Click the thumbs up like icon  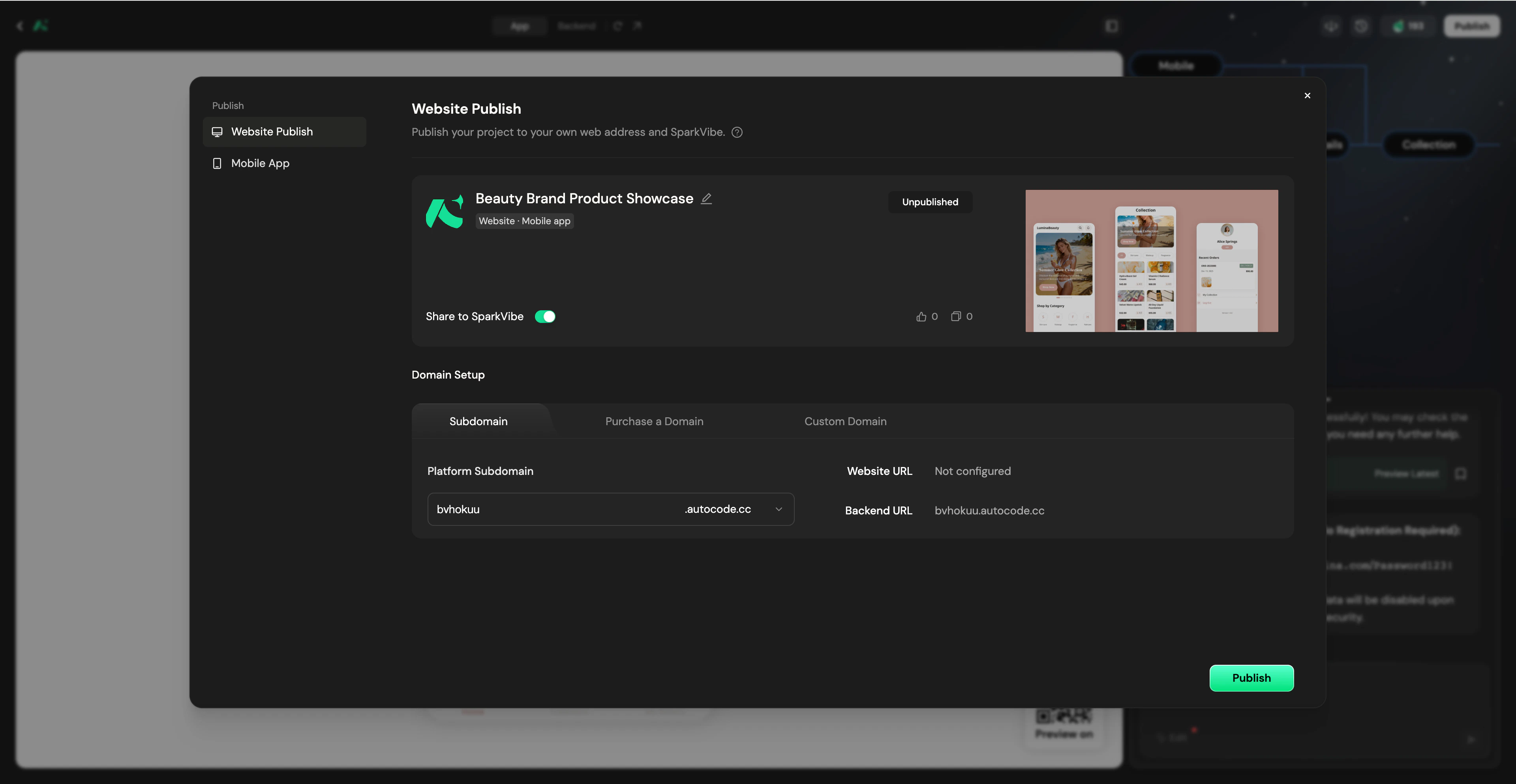pyautogui.click(x=921, y=317)
